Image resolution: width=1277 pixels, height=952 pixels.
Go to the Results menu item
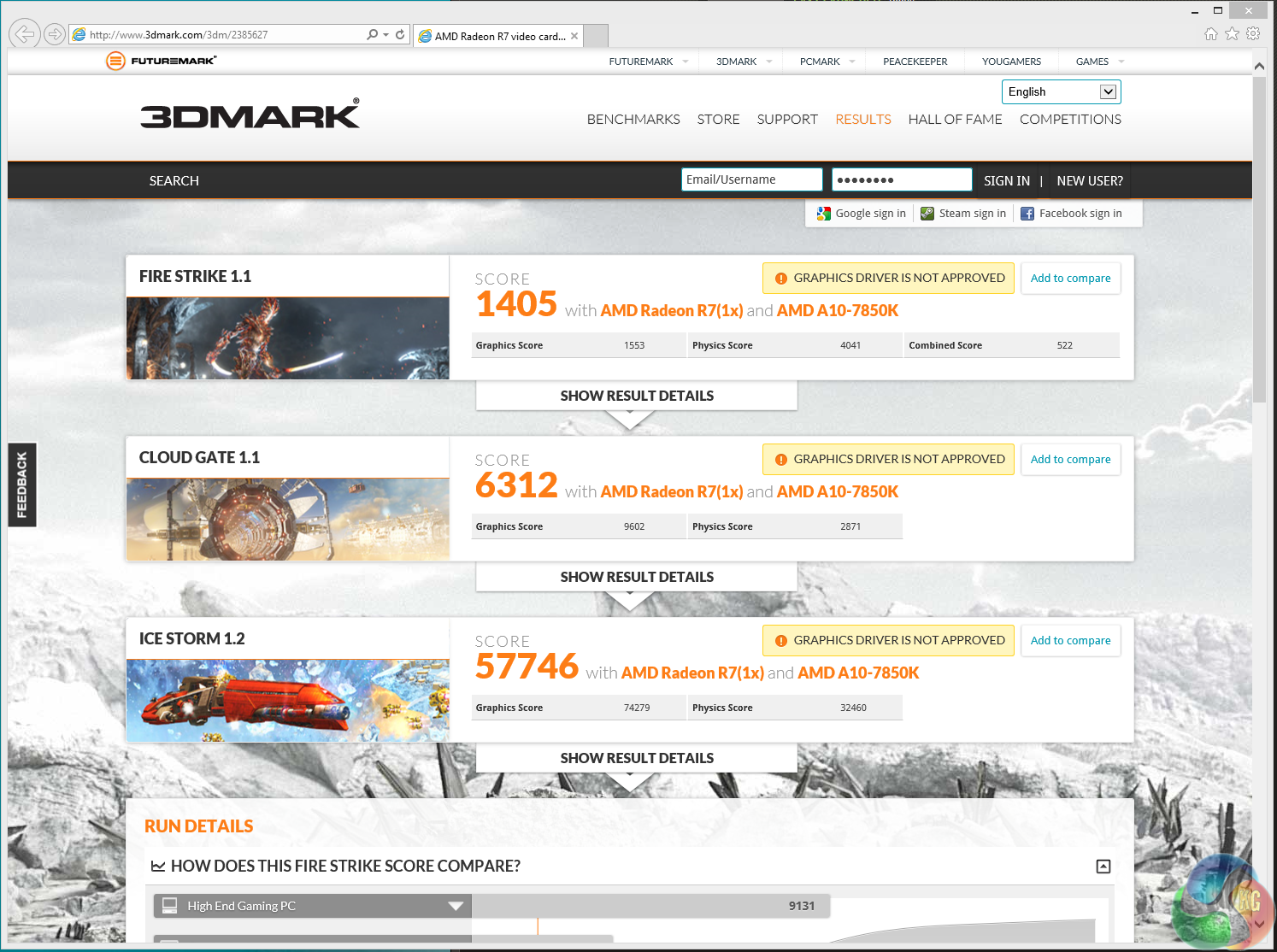coord(863,120)
